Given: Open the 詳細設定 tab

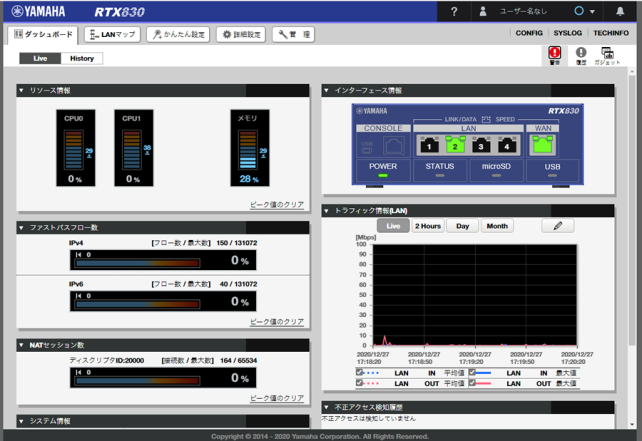Looking at the screenshot, I should 240,34.
